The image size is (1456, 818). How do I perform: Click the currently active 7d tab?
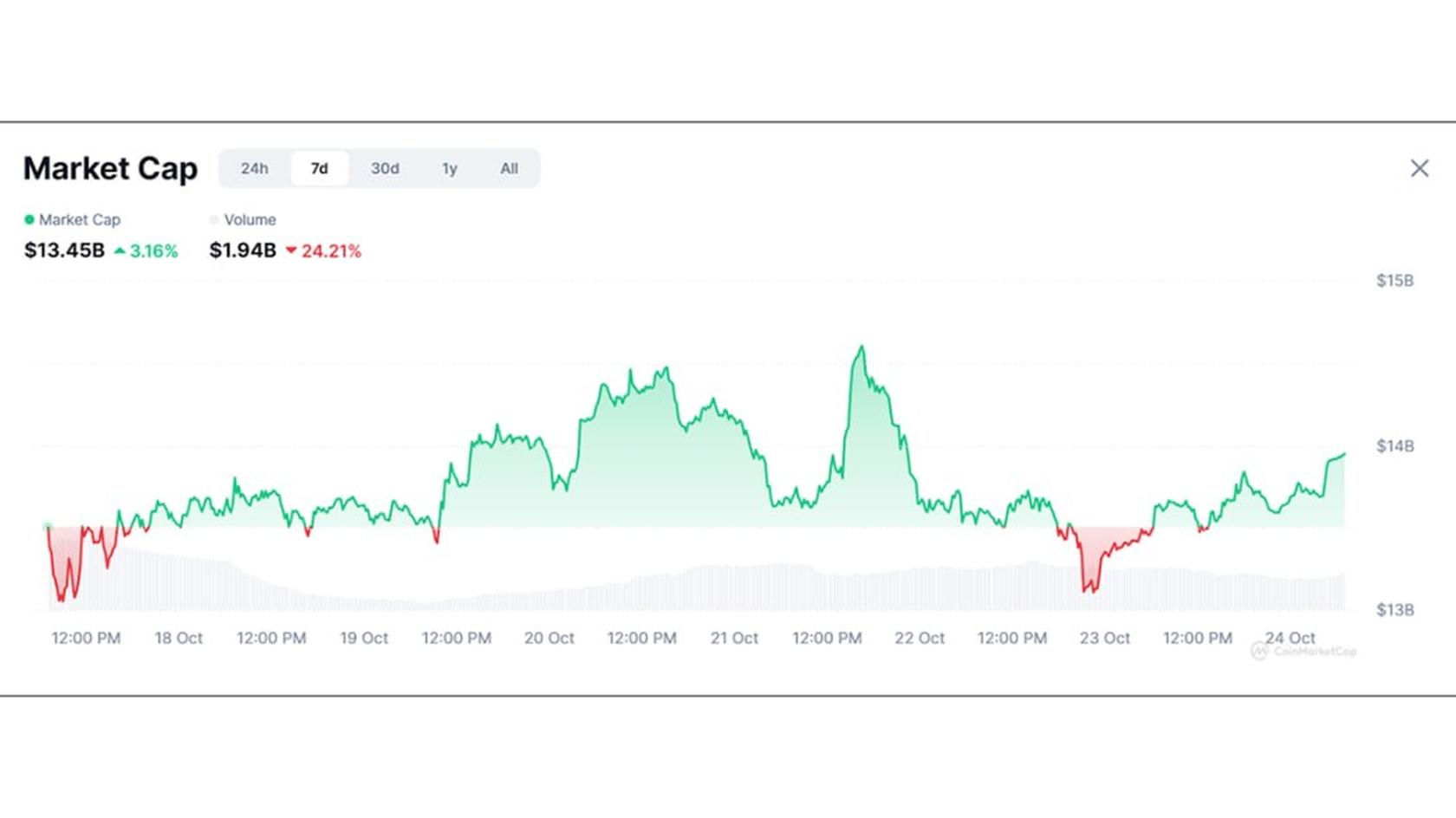[x=319, y=168]
